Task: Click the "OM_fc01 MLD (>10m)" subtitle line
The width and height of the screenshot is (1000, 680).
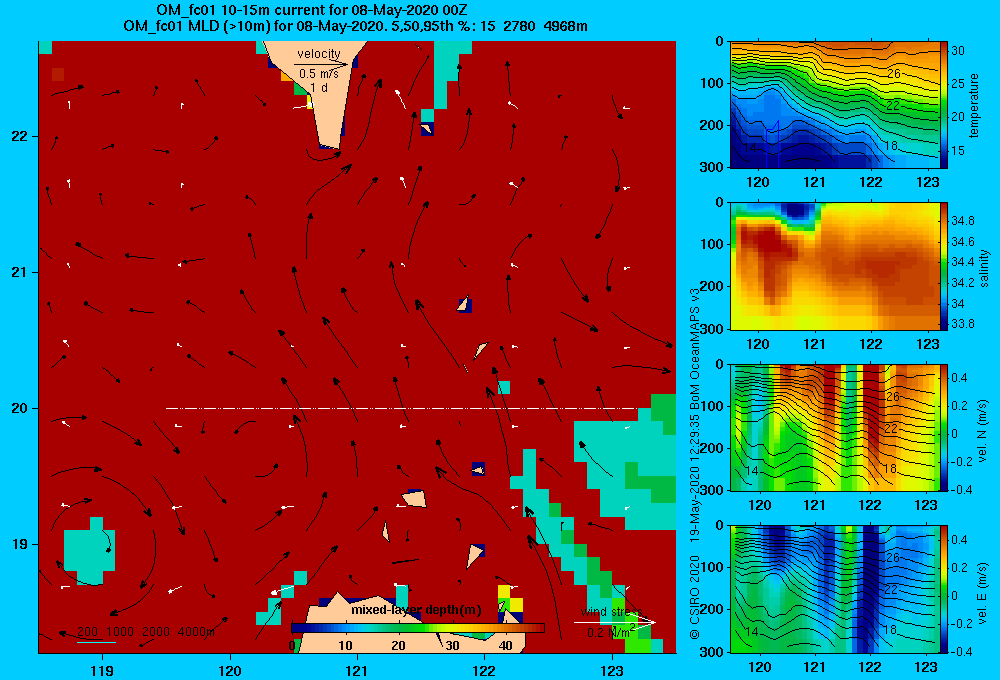Action: tap(355, 26)
